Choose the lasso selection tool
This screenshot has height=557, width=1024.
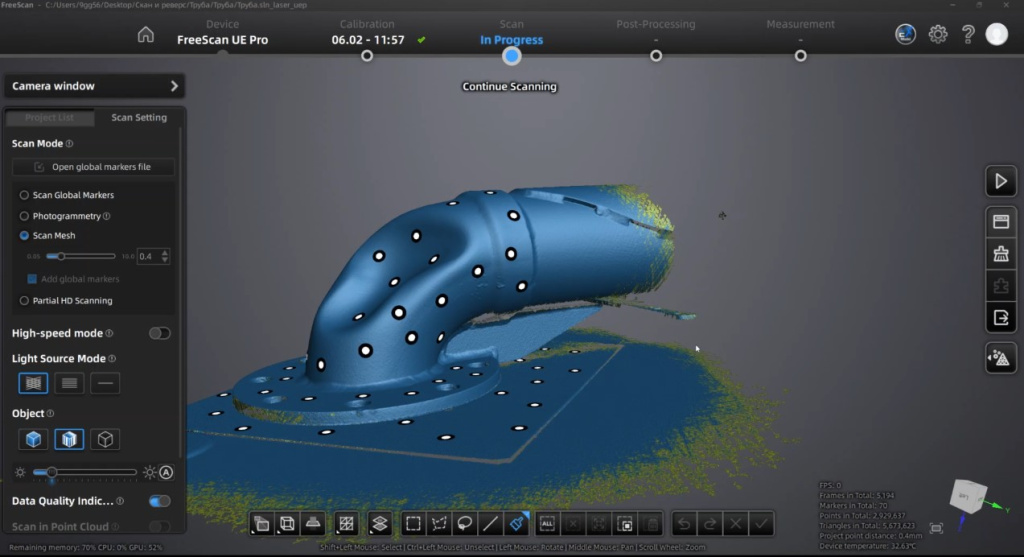point(464,523)
